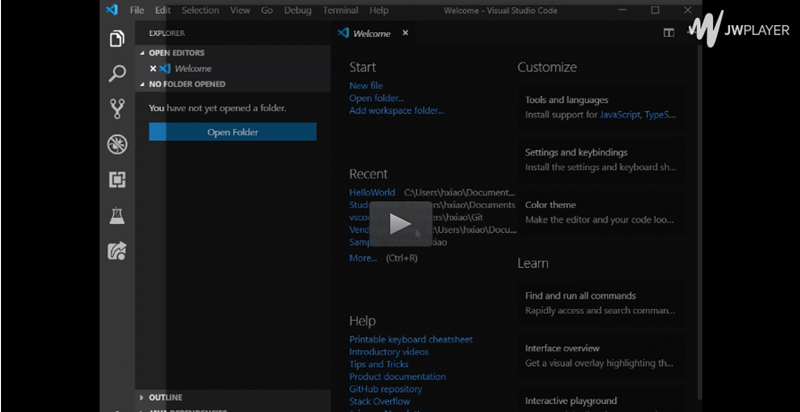
Task: Play the video with center play button
Action: 400,224
